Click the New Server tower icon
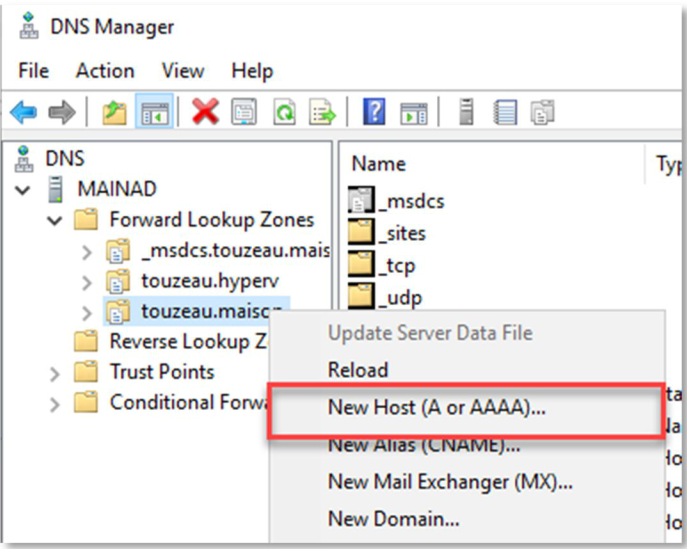Image resolution: width=687 pixels, height=549 pixels. (465, 112)
